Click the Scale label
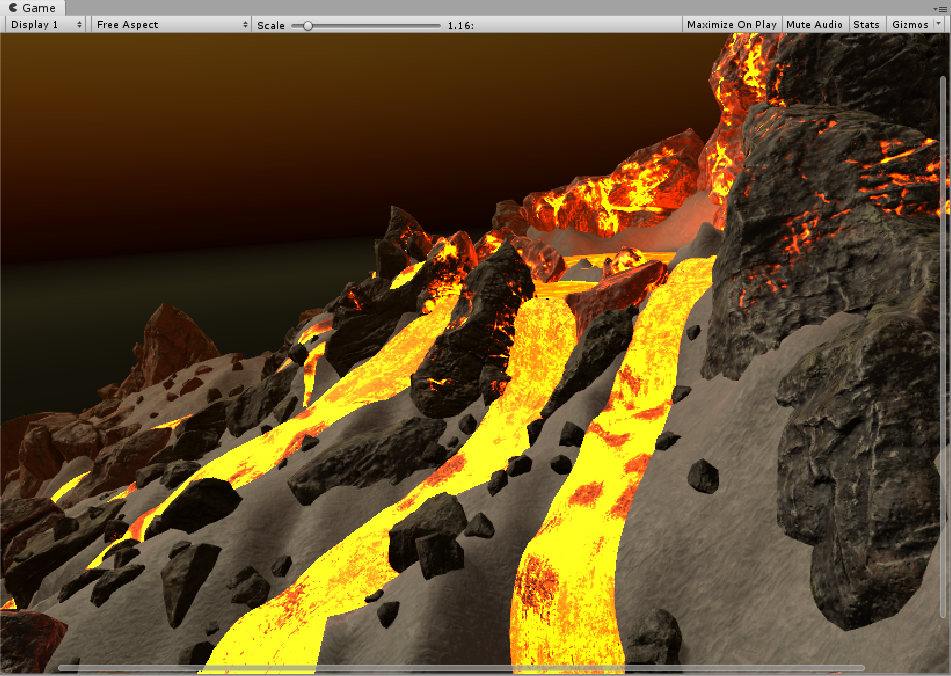The height and width of the screenshot is (676, 951). (271, 25)
